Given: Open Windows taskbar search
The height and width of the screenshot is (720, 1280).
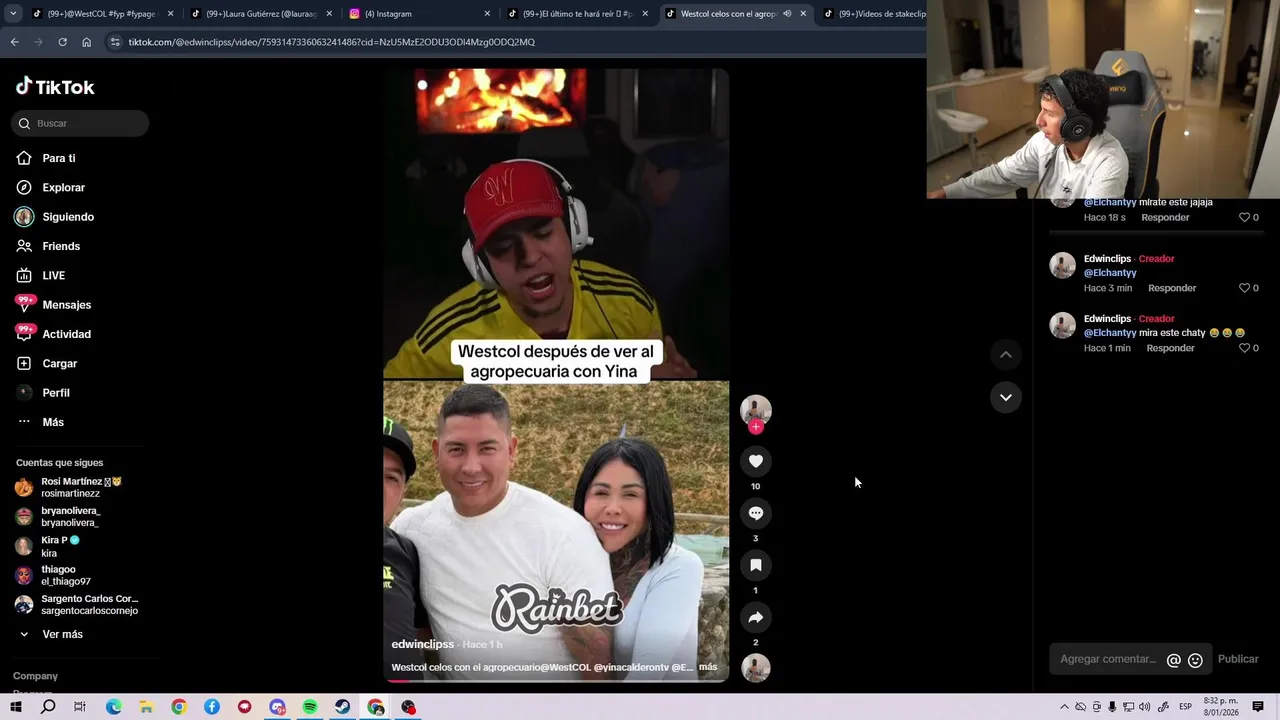Looking at the screenshot, I should [48, 707].
